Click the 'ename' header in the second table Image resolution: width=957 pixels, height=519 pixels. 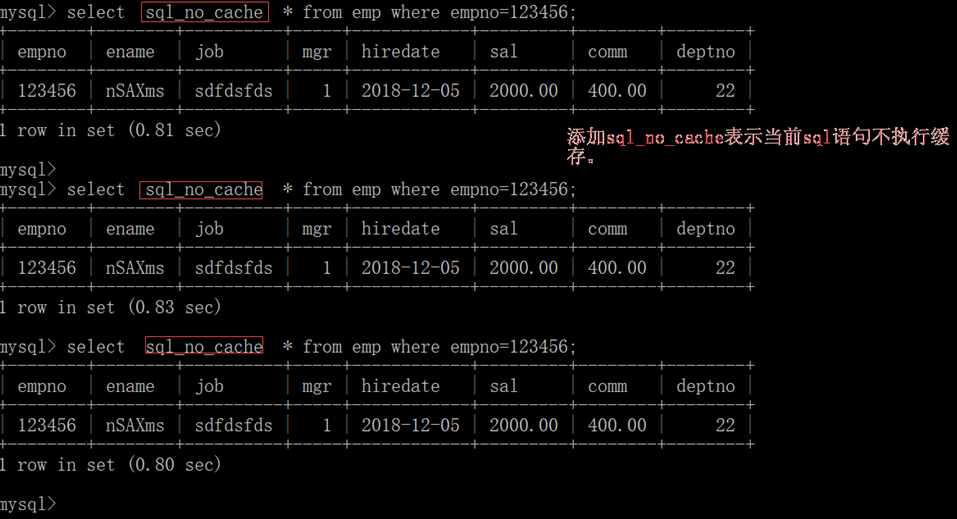[130, 229]
